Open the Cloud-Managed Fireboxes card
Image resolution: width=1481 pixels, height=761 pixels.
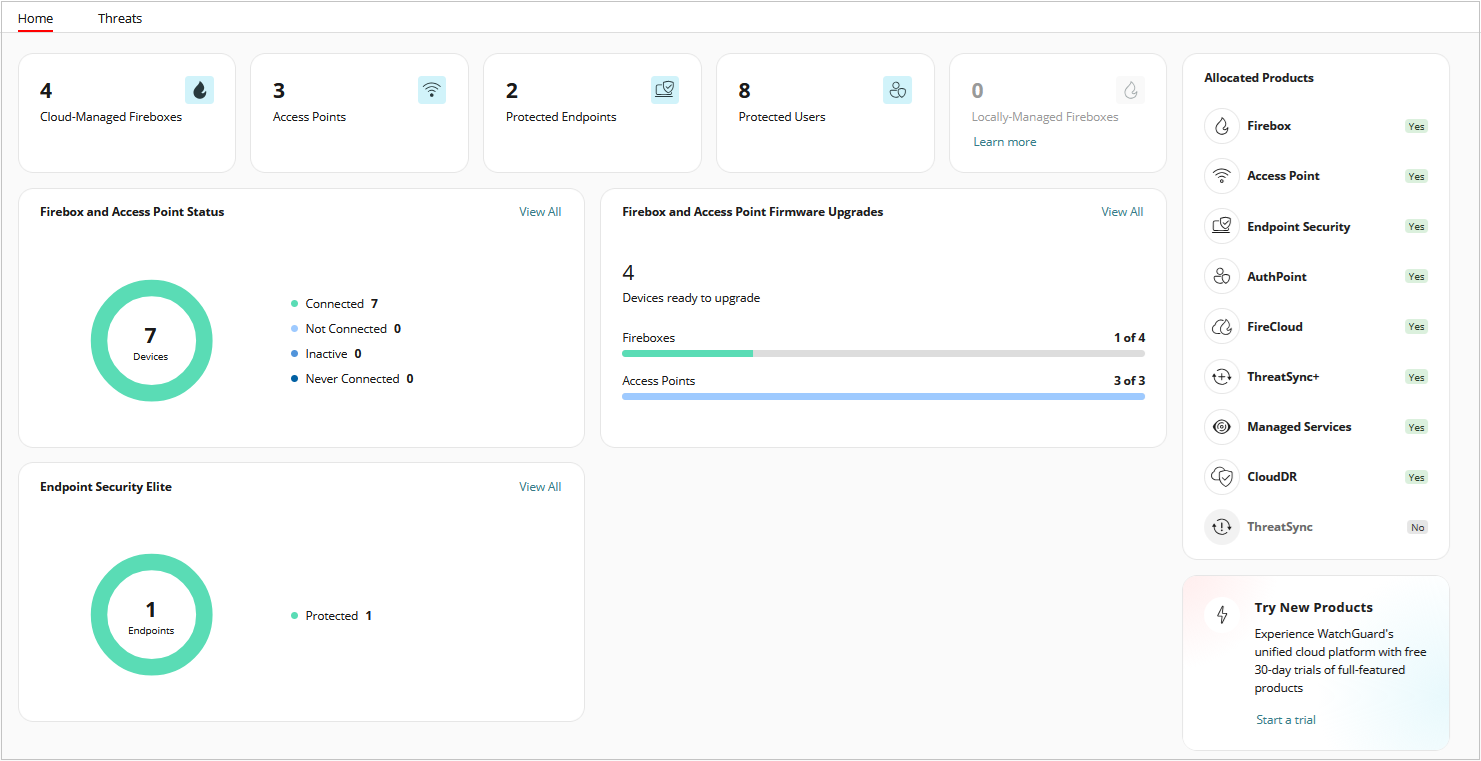127,113
